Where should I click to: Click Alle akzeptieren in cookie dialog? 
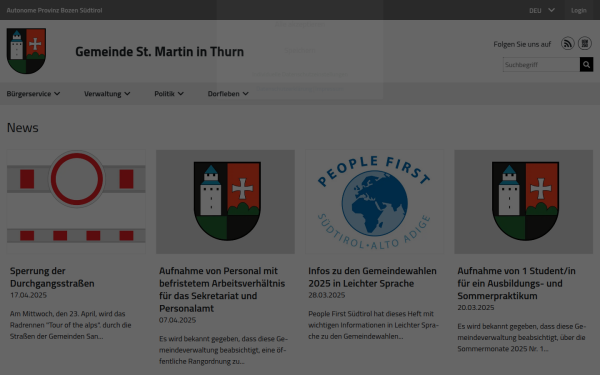(300, 24)
